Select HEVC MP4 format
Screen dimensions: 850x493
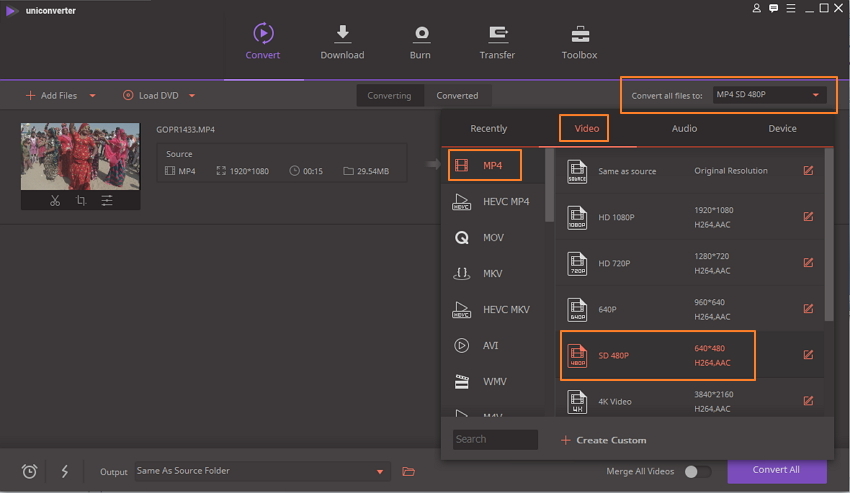[493, 201]
